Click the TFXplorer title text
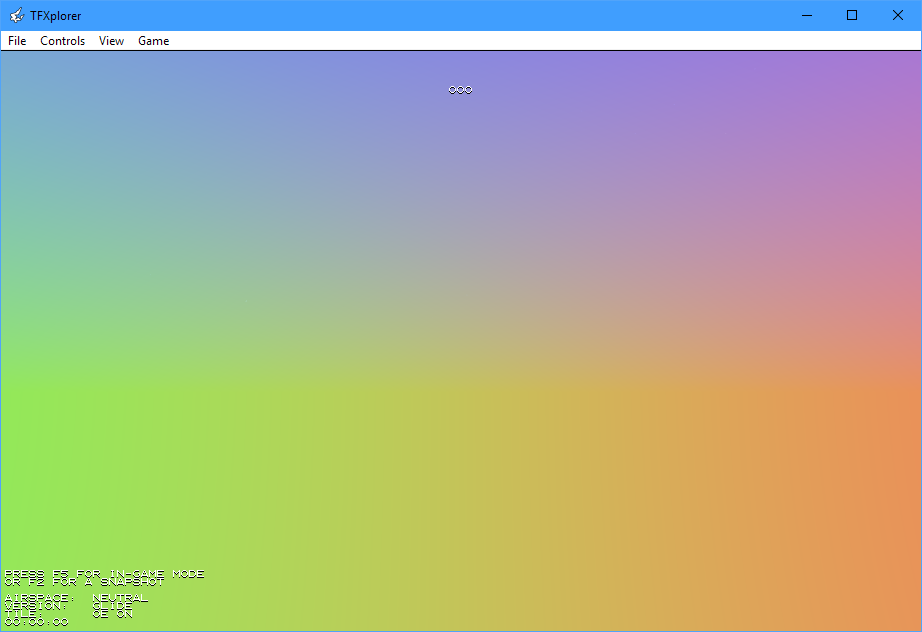922x632 pixels. [x=56, y=15]
